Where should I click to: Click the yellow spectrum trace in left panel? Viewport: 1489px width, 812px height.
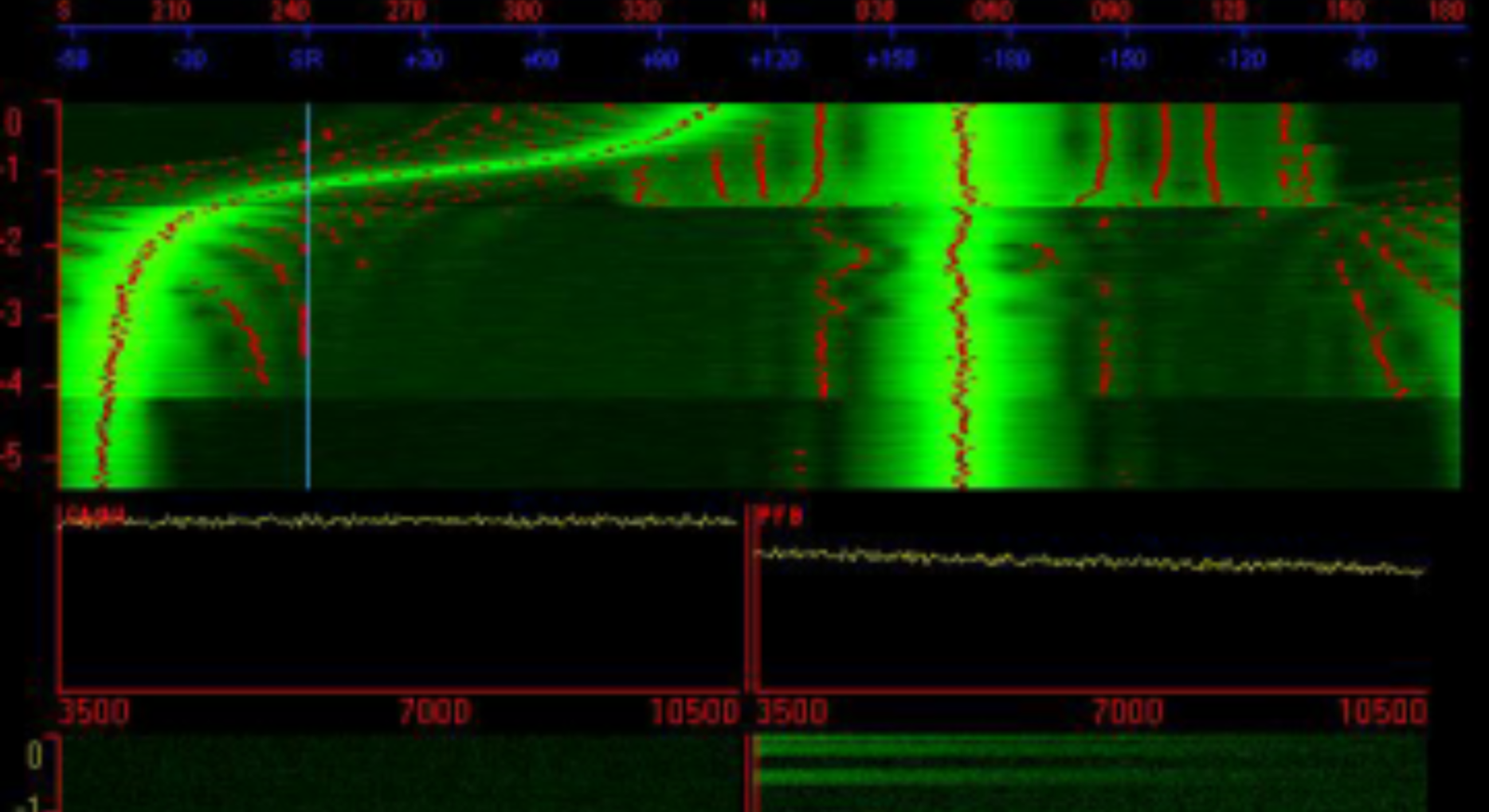400,521
